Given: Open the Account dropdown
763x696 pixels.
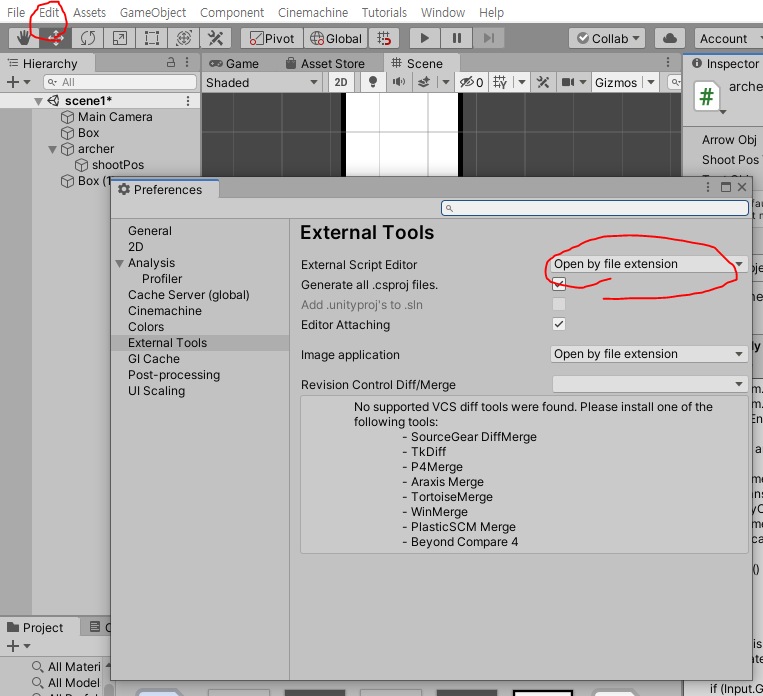Looking at the screenshot, I should click(x=728, y=38).
